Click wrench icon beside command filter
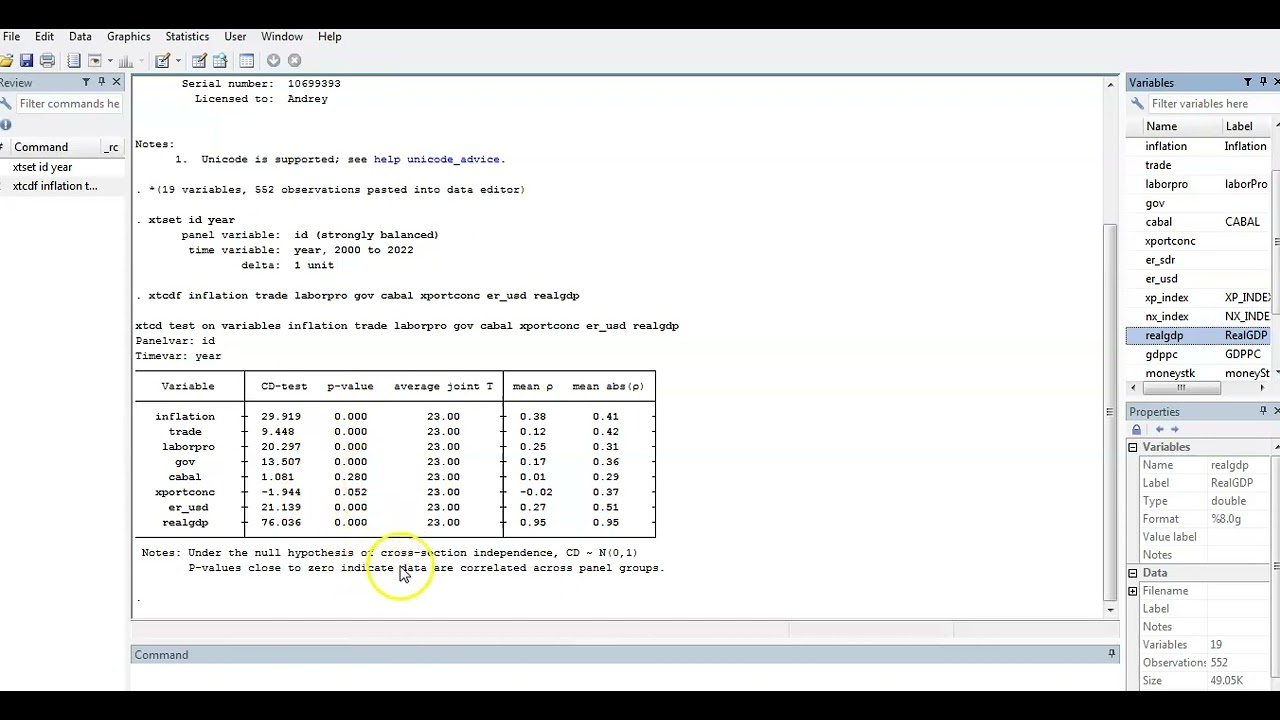The image size is (1280, 720). tap(5, 104)
